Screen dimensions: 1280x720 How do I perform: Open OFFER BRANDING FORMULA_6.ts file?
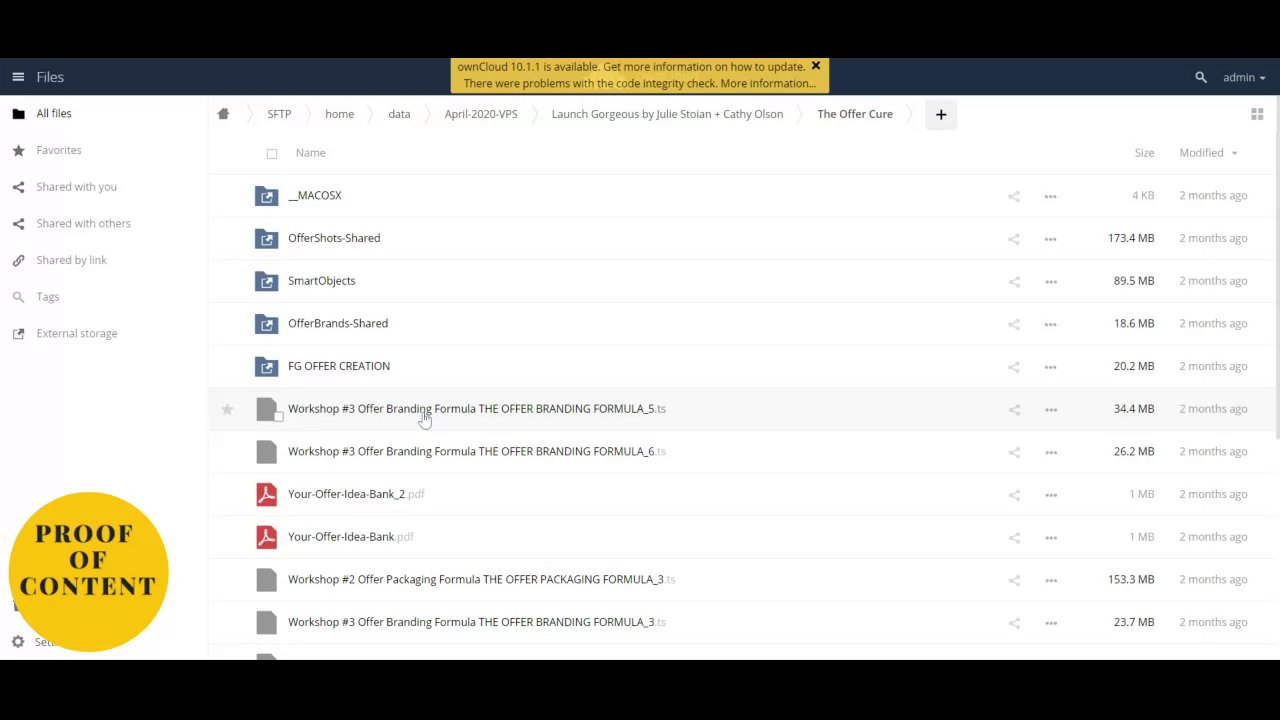[x=477, y=452]
